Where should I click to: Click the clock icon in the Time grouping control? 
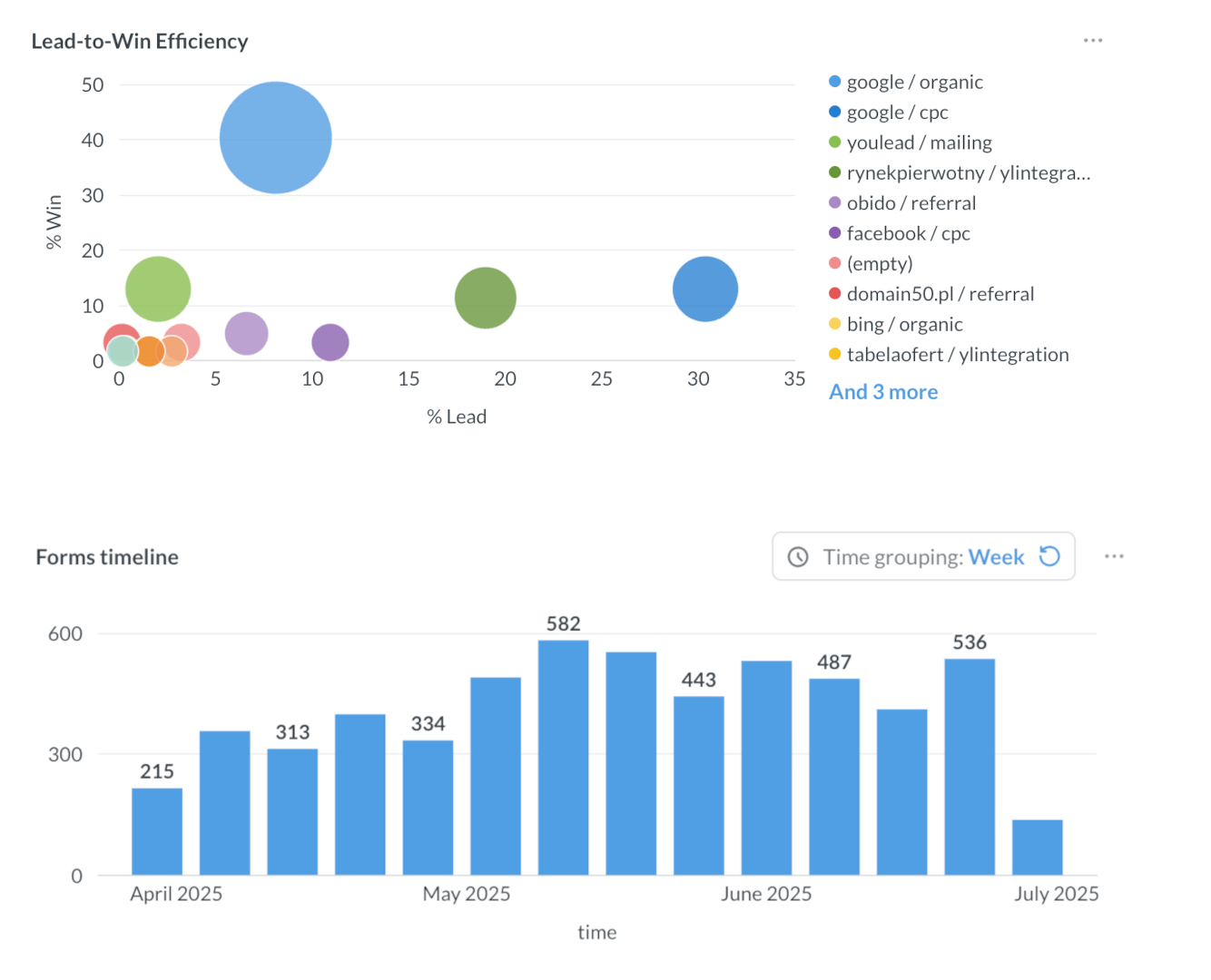coord(798,556)
